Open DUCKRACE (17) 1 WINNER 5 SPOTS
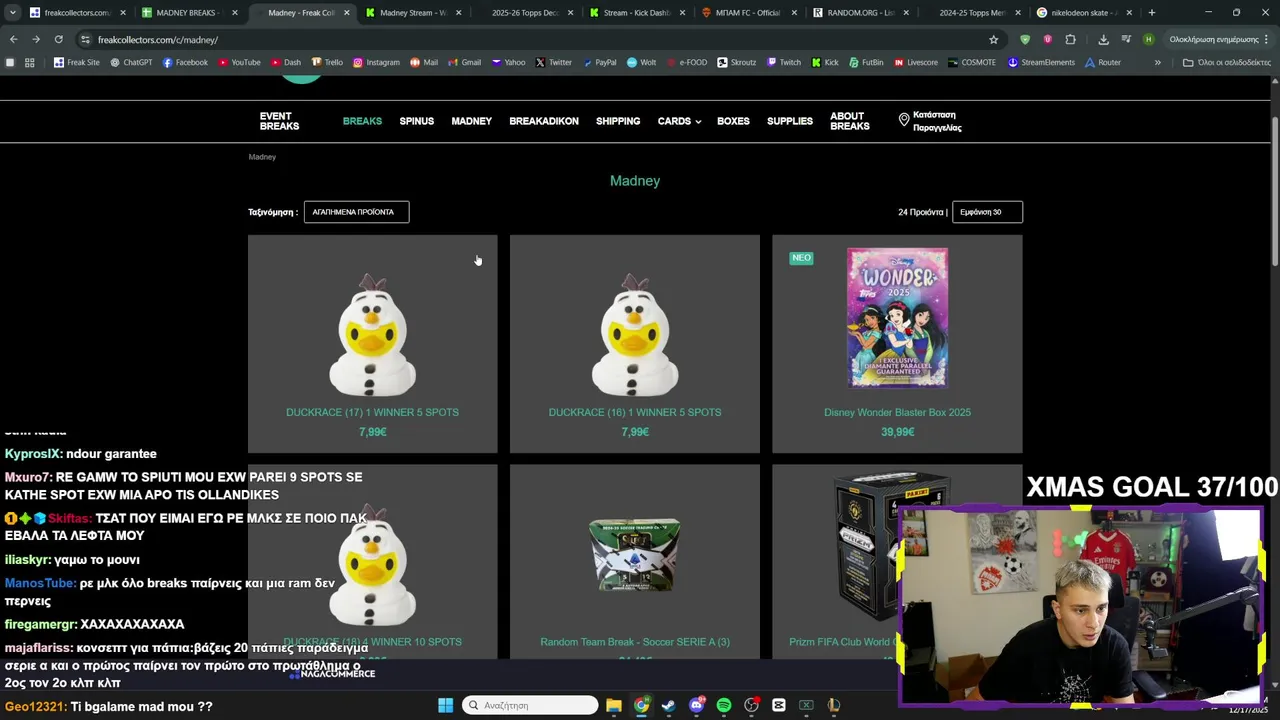 (372, 412)
